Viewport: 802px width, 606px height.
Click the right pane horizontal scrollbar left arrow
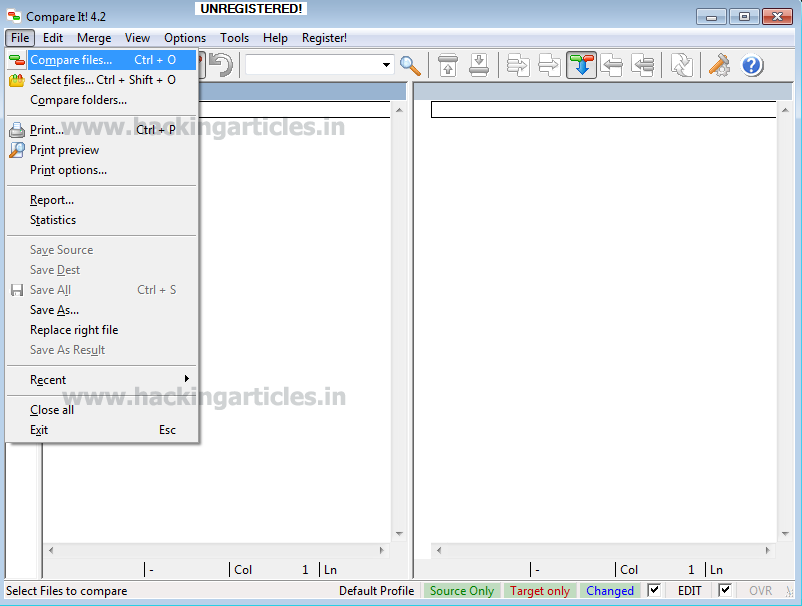(439, 550)
